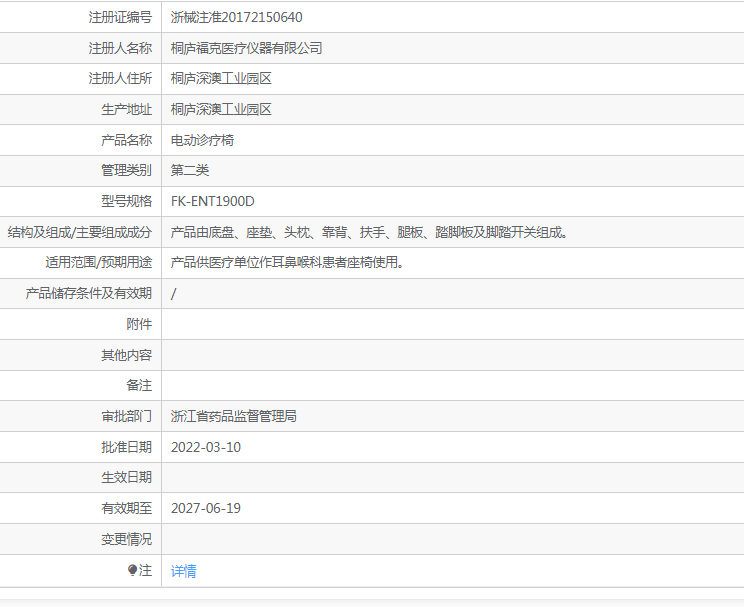Click the 有效期至 label
744x607 pixels.
coord(126,508)
